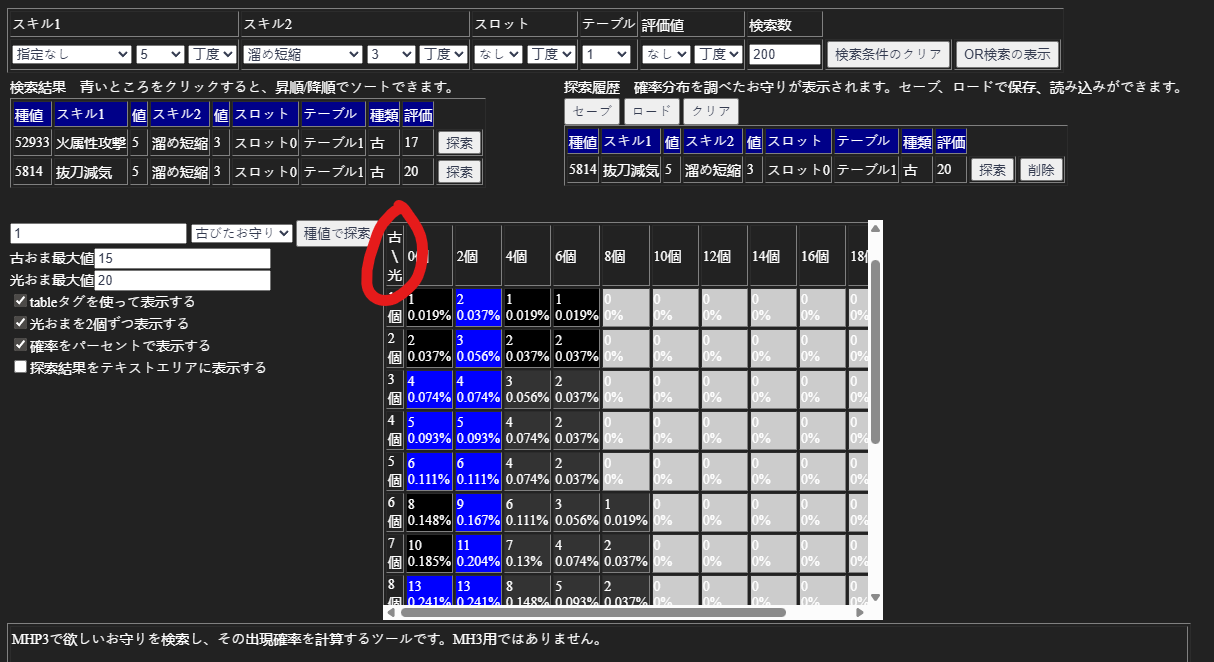The image size is (1214, 662).
Task: Click 52933 seed value in search results
Action: click(x=32, y=143)
